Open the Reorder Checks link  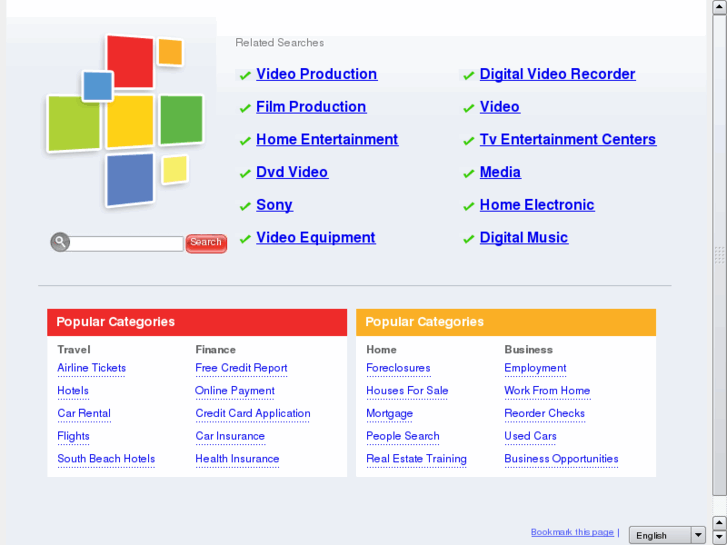pyautogui.click(x=544, y=414)
